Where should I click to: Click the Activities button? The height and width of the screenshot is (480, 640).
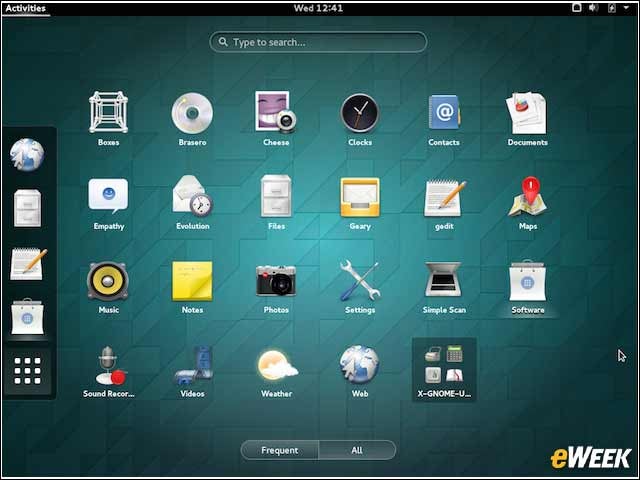coord(26,8)
